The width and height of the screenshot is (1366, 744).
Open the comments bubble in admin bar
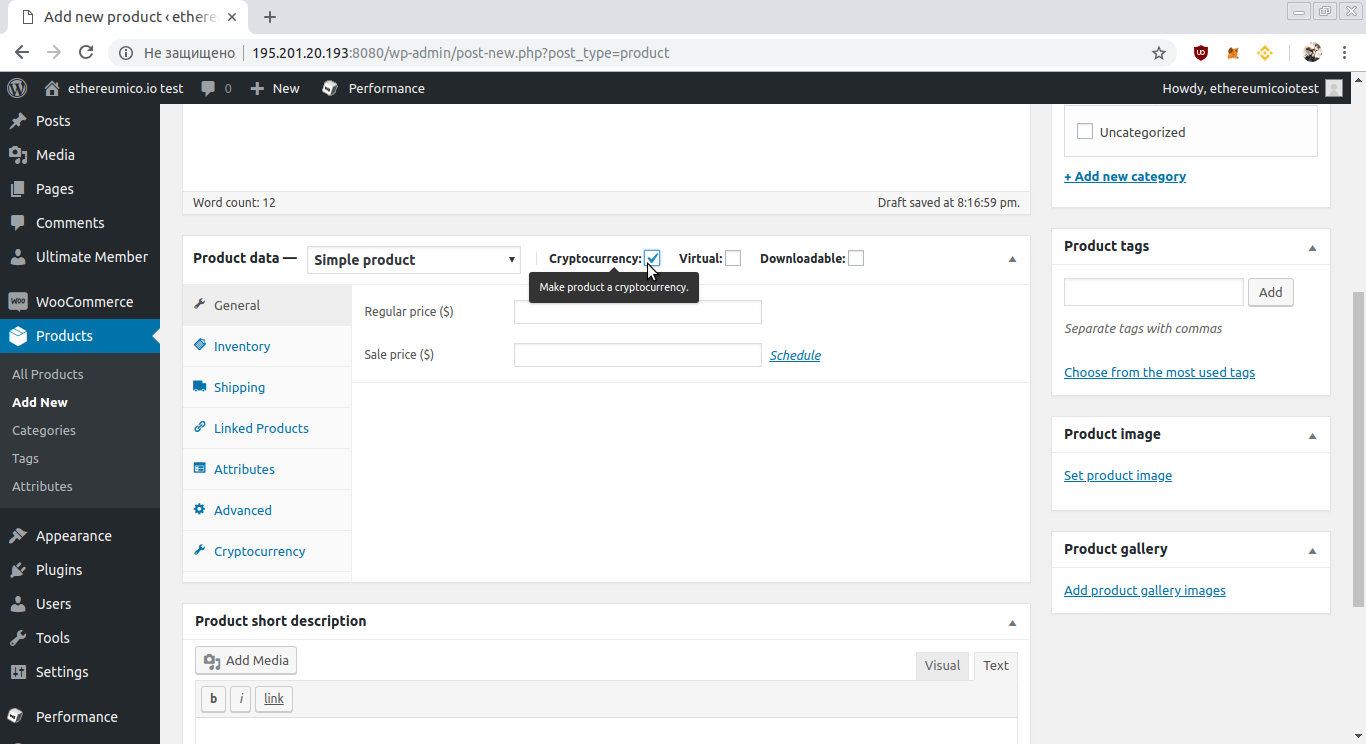pos(208,88)
